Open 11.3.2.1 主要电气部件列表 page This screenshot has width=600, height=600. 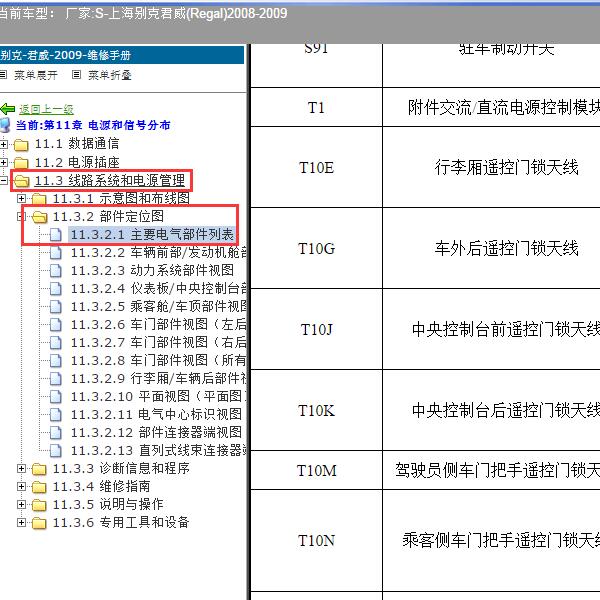tap(152, 234)
